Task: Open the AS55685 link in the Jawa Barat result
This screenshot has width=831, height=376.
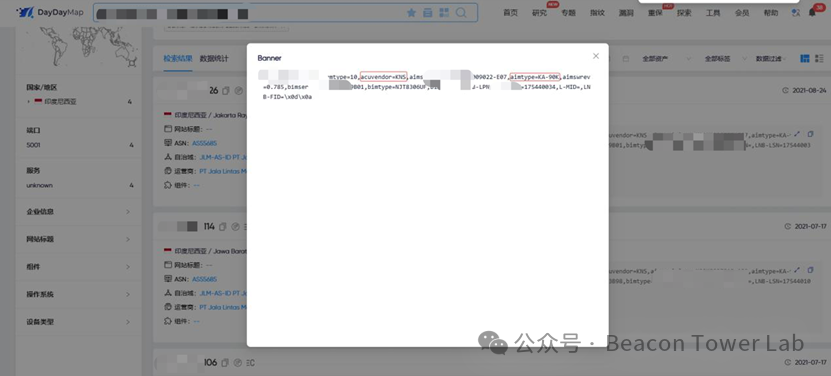Action: [204, 279]
